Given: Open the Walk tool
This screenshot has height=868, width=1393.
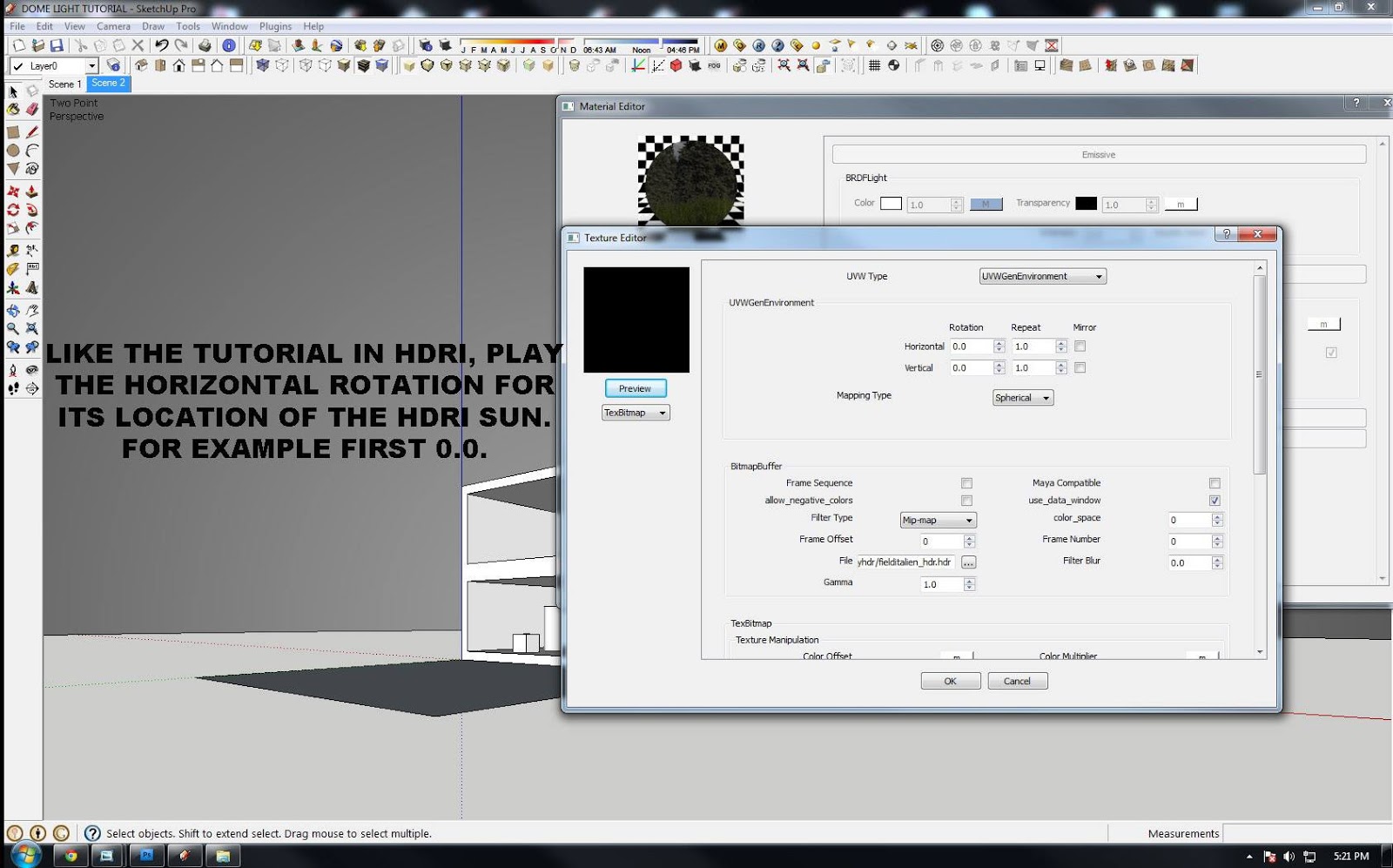Looking at the screenshot, I should tap(12, 390).
